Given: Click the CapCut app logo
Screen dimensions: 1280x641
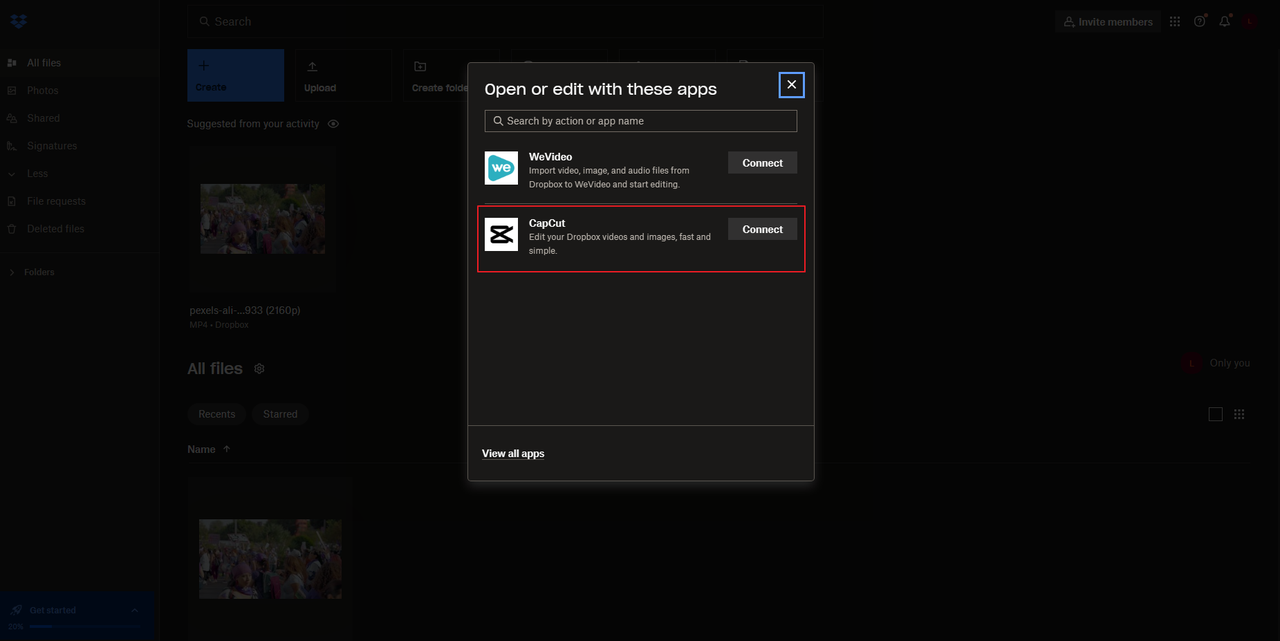Looking at the screenshot, I should 501,234.
